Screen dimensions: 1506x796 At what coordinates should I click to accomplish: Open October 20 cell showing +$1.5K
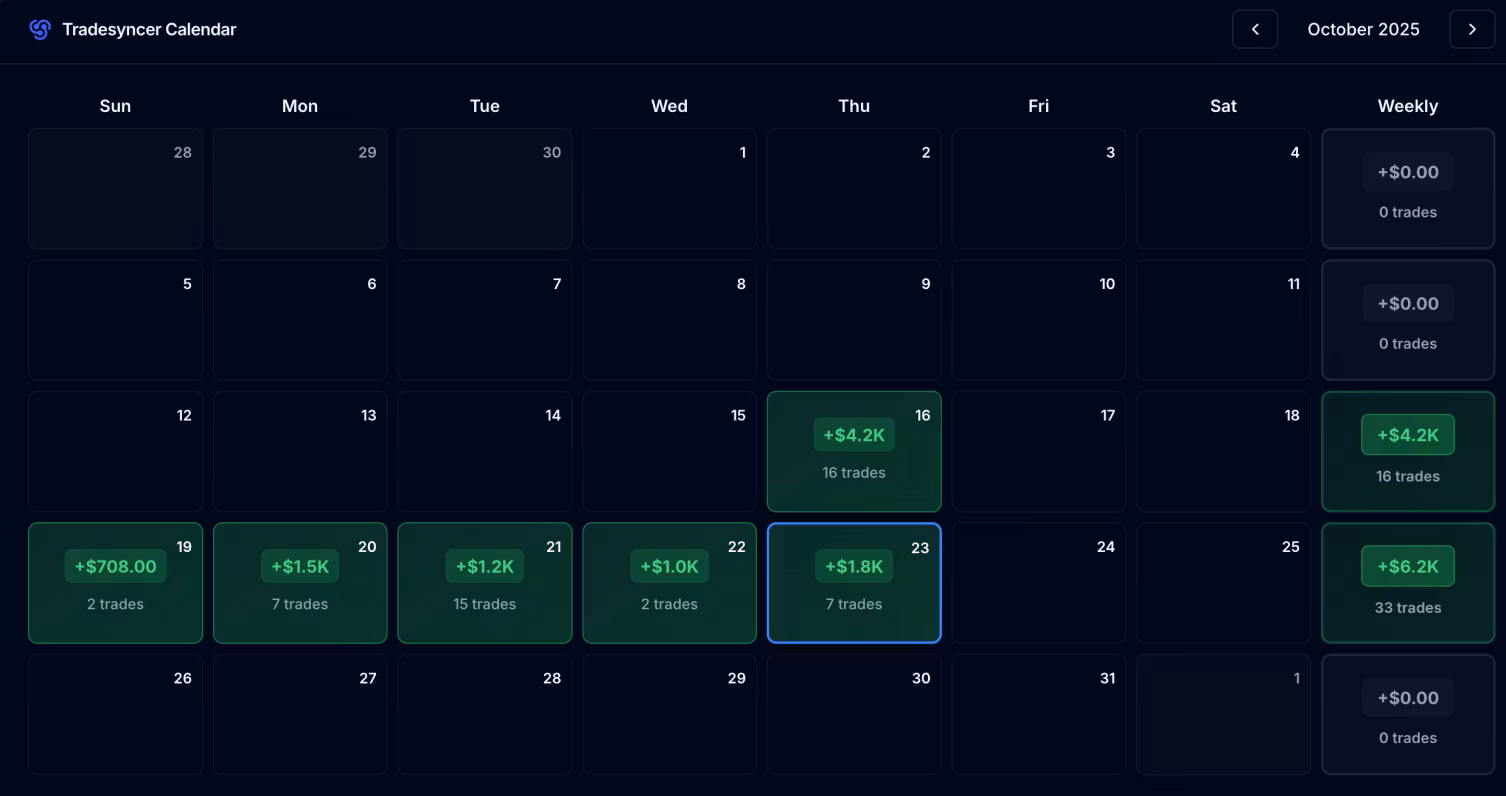(300, 583)
